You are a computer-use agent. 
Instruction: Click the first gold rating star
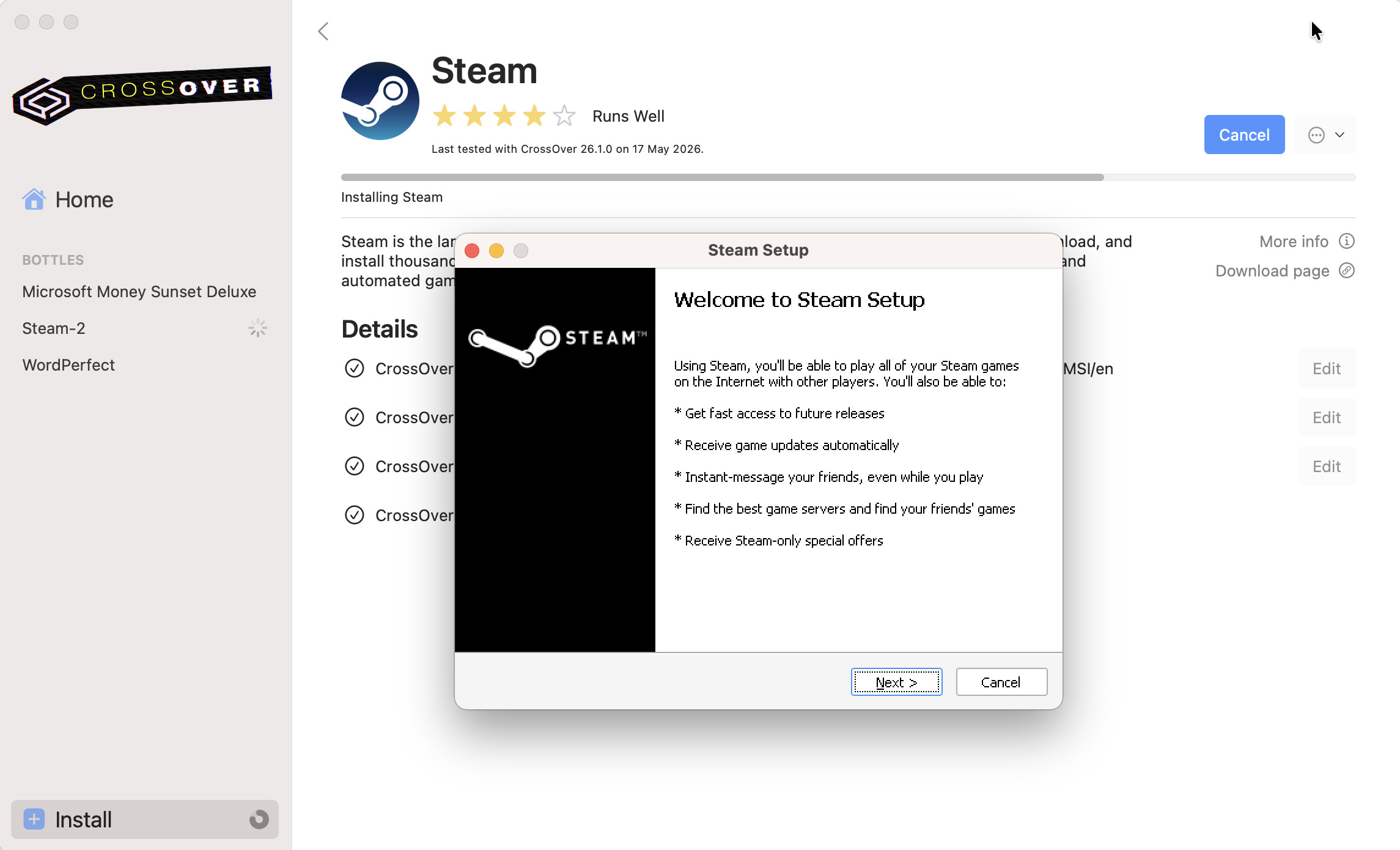pyautogui.click(x=444, y=116)
